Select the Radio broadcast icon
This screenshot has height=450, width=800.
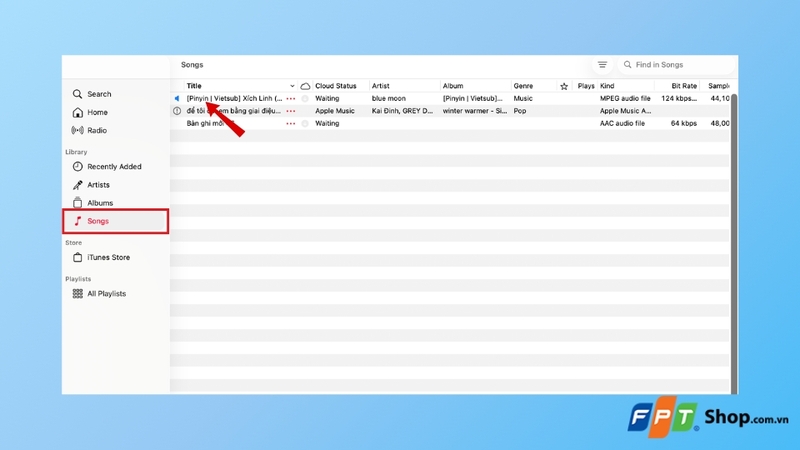77,130
